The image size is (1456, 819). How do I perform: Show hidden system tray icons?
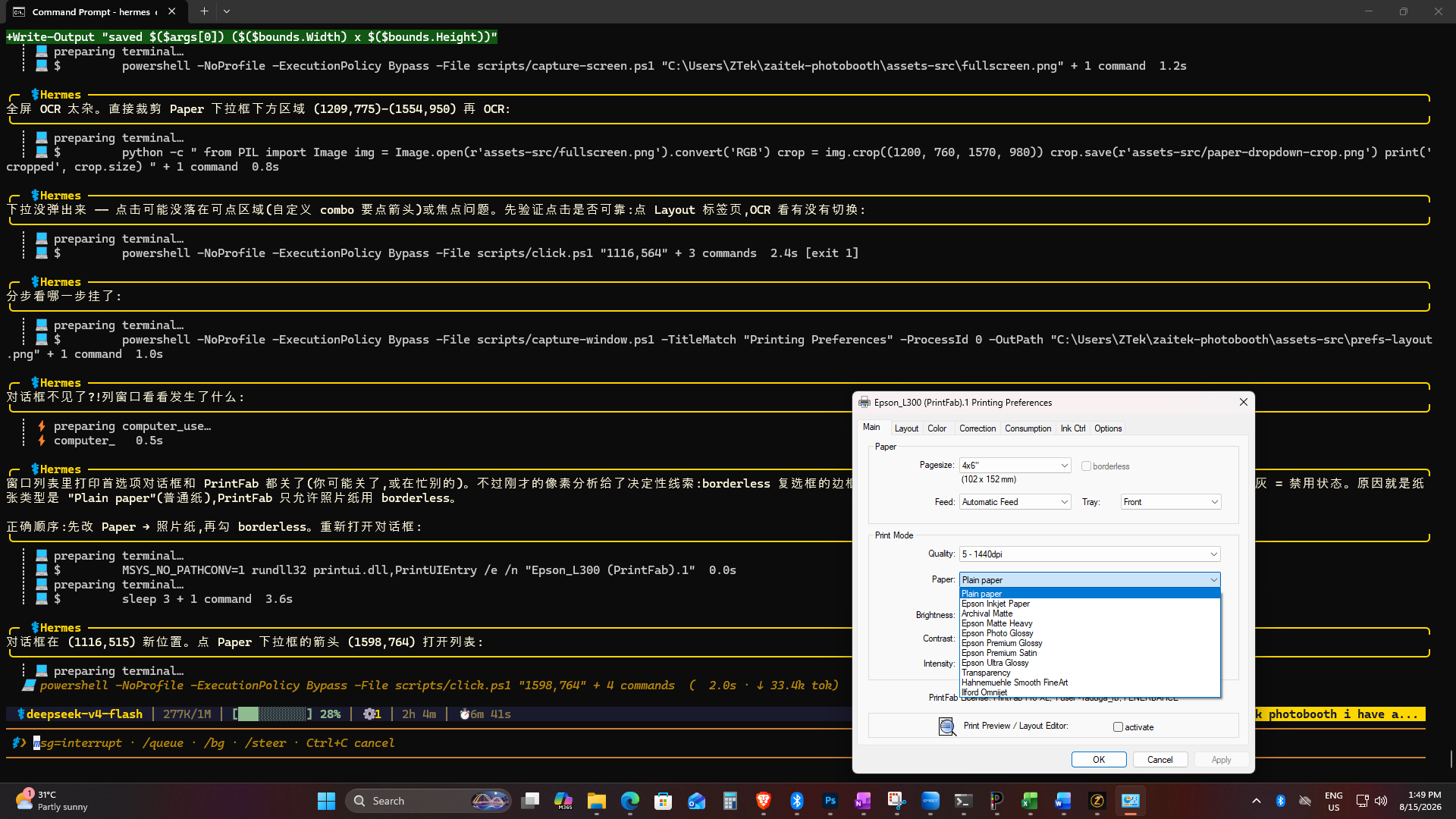tap(1257, 801)
